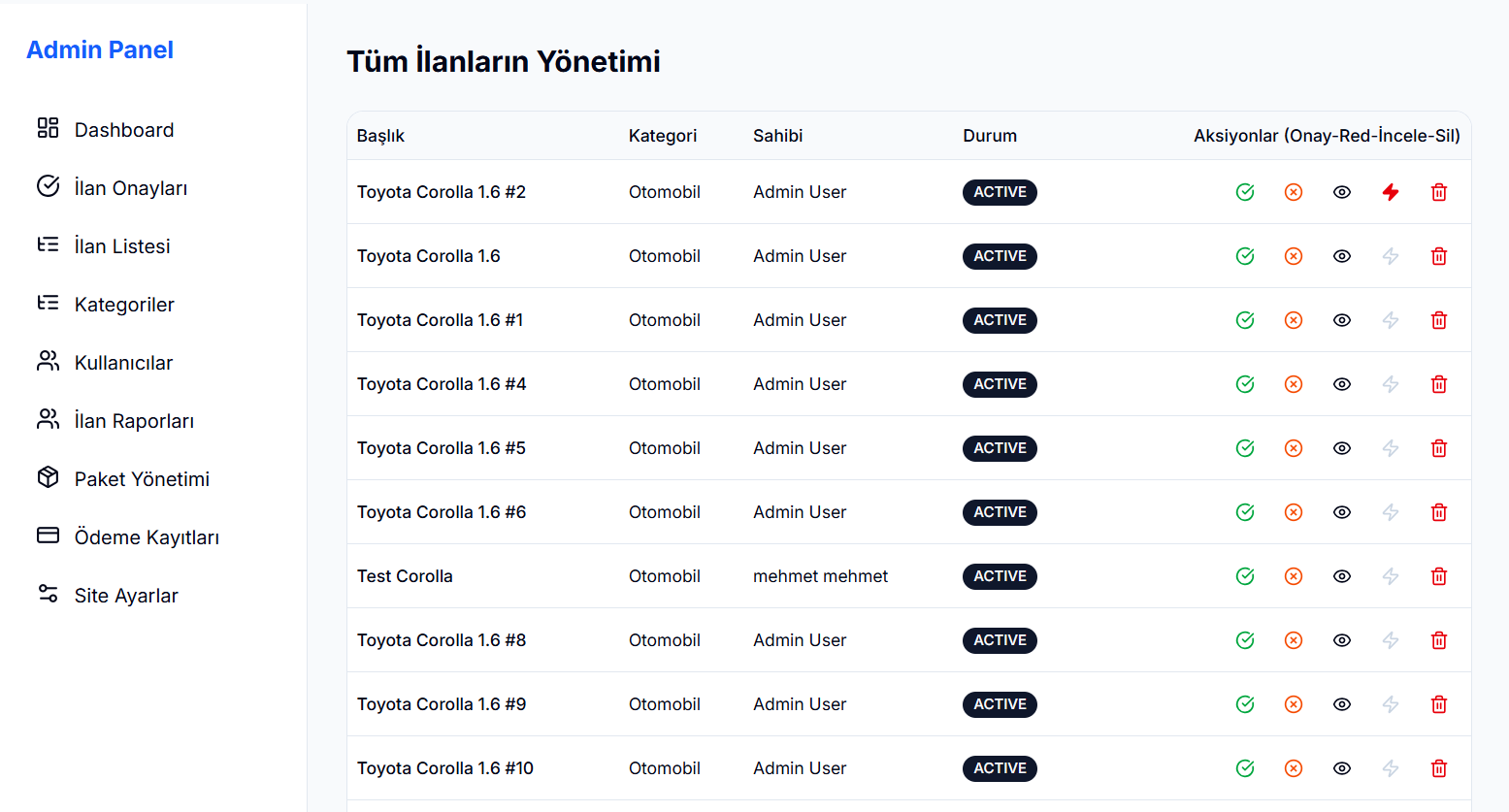Navigate to Paket Yönetimi
The image size is (1509, 812).
coord(142,479)
